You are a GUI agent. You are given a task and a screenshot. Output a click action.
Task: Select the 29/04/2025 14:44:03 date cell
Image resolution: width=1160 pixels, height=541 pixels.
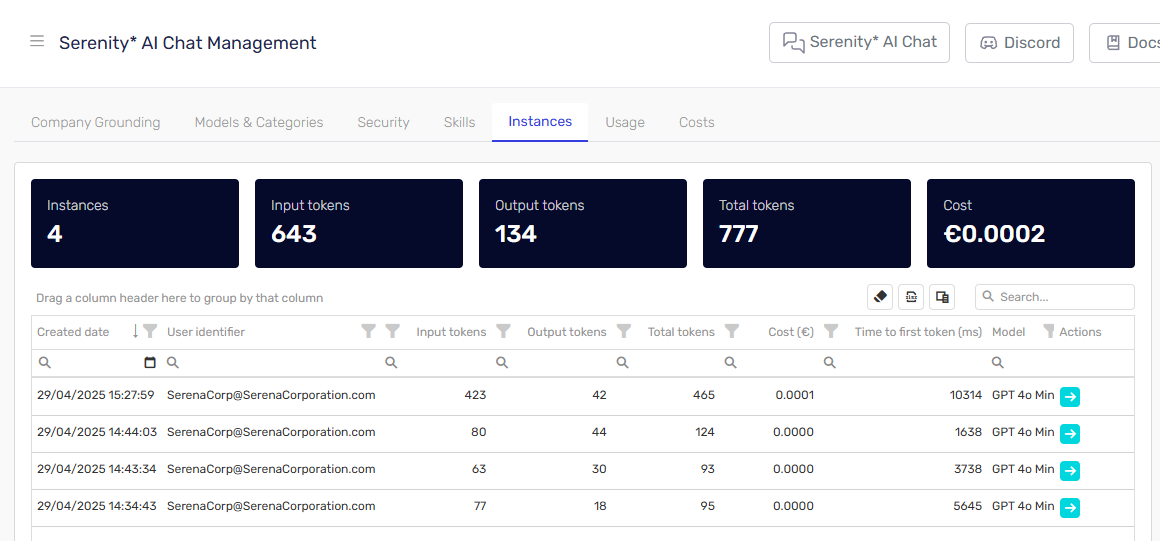tap(97, 432)
